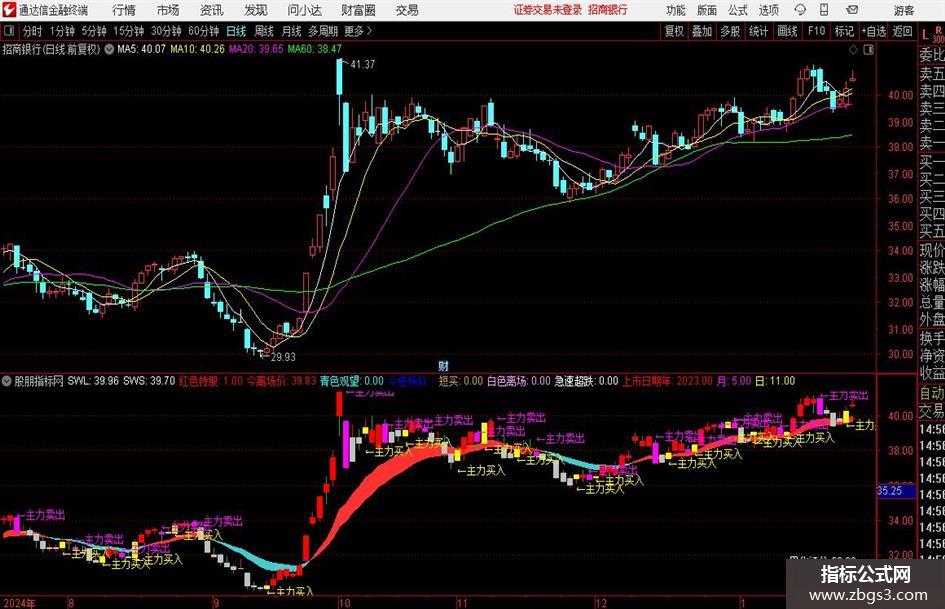Click the MA60: 38.47 indicator value
Screen dimensions: 945x609
point(315,49)
